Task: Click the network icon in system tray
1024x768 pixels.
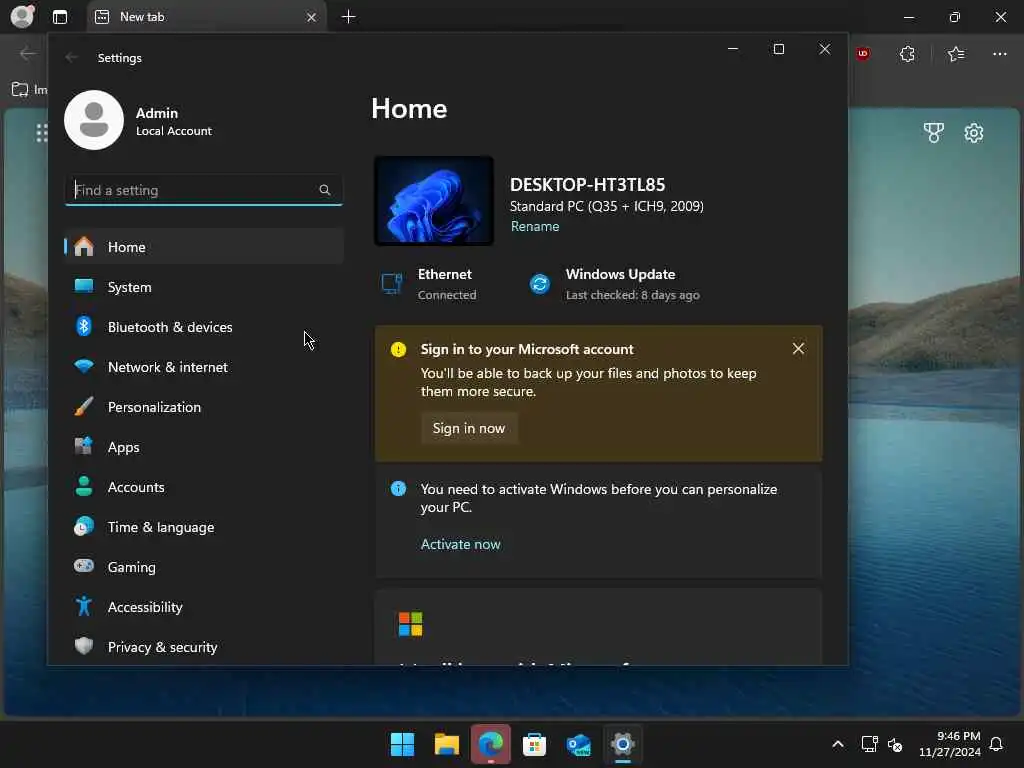Action: pyautogui.click(x=869, y=744)
